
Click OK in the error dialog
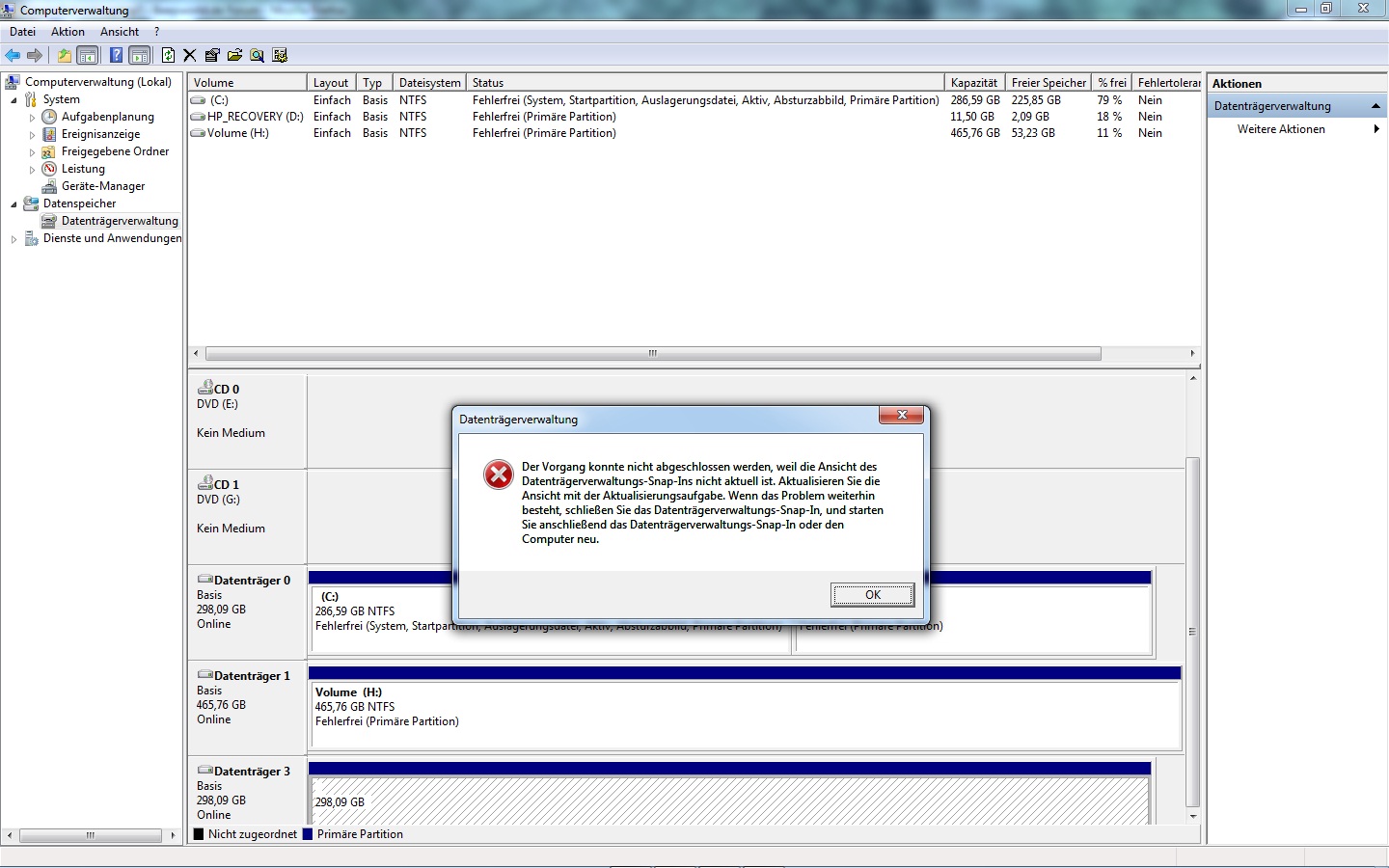pyautogui.click(x=873, y=595)
